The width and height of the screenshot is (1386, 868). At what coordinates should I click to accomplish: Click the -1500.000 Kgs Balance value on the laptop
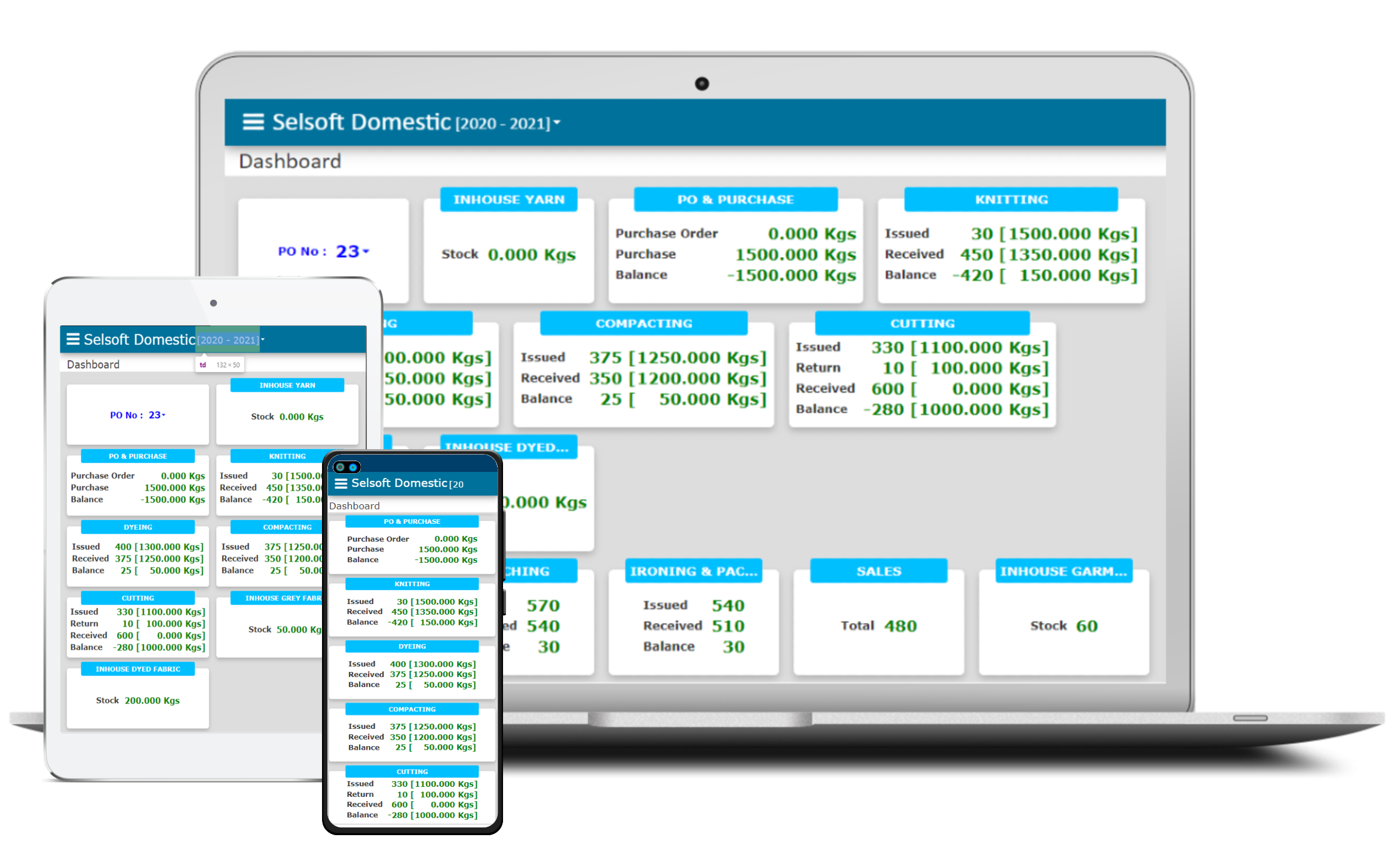(792, 275)
